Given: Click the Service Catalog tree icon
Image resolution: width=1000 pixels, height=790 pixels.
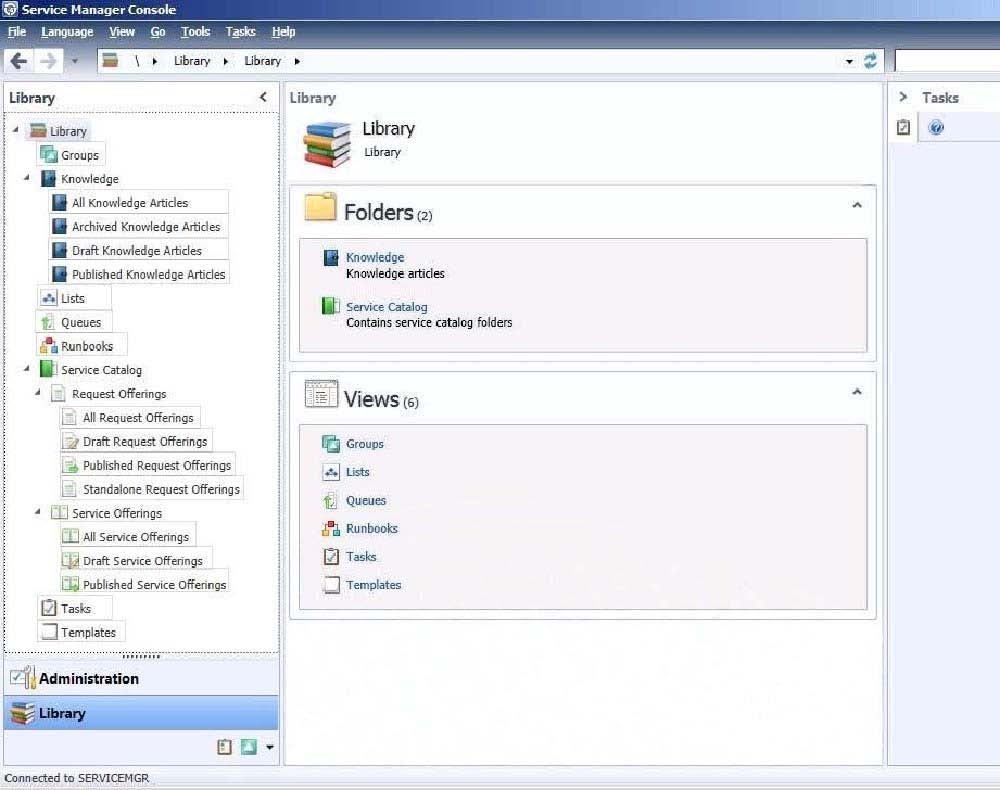Looking at the screenshot, I should 48,369.
